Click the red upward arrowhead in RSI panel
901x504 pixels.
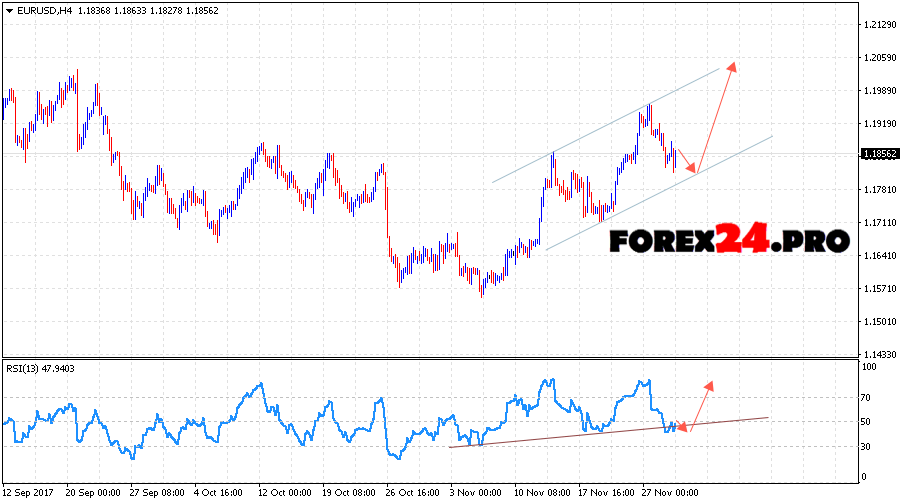pyautogui.click(x=709, y=385)
